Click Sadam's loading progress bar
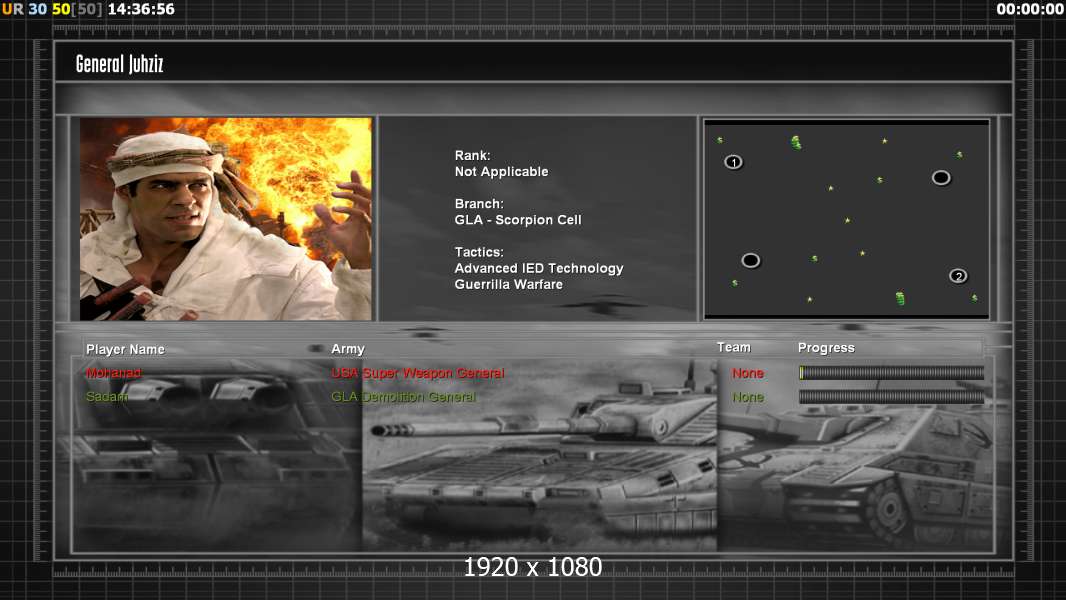This screenshot has height=600, width=1066. click(891, 397)
